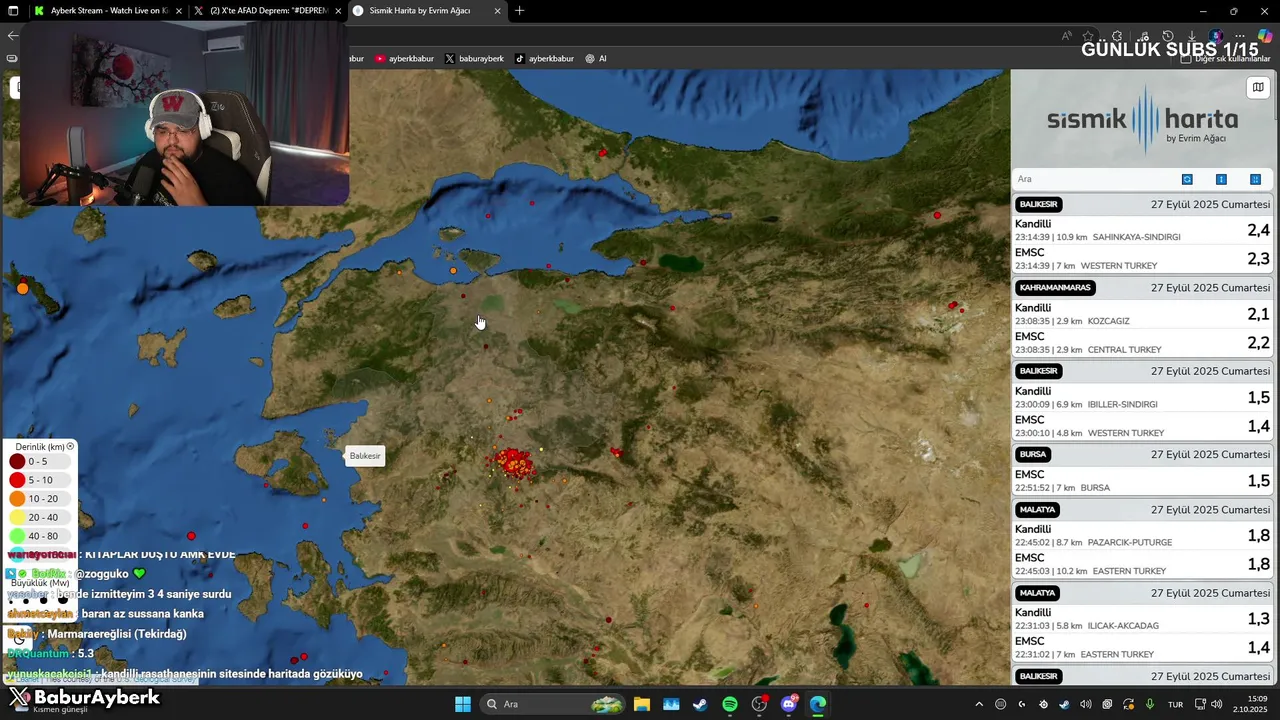1280x720 pixels.
Task: Open the network display tray icon
Action: [x=1201, y=704]
